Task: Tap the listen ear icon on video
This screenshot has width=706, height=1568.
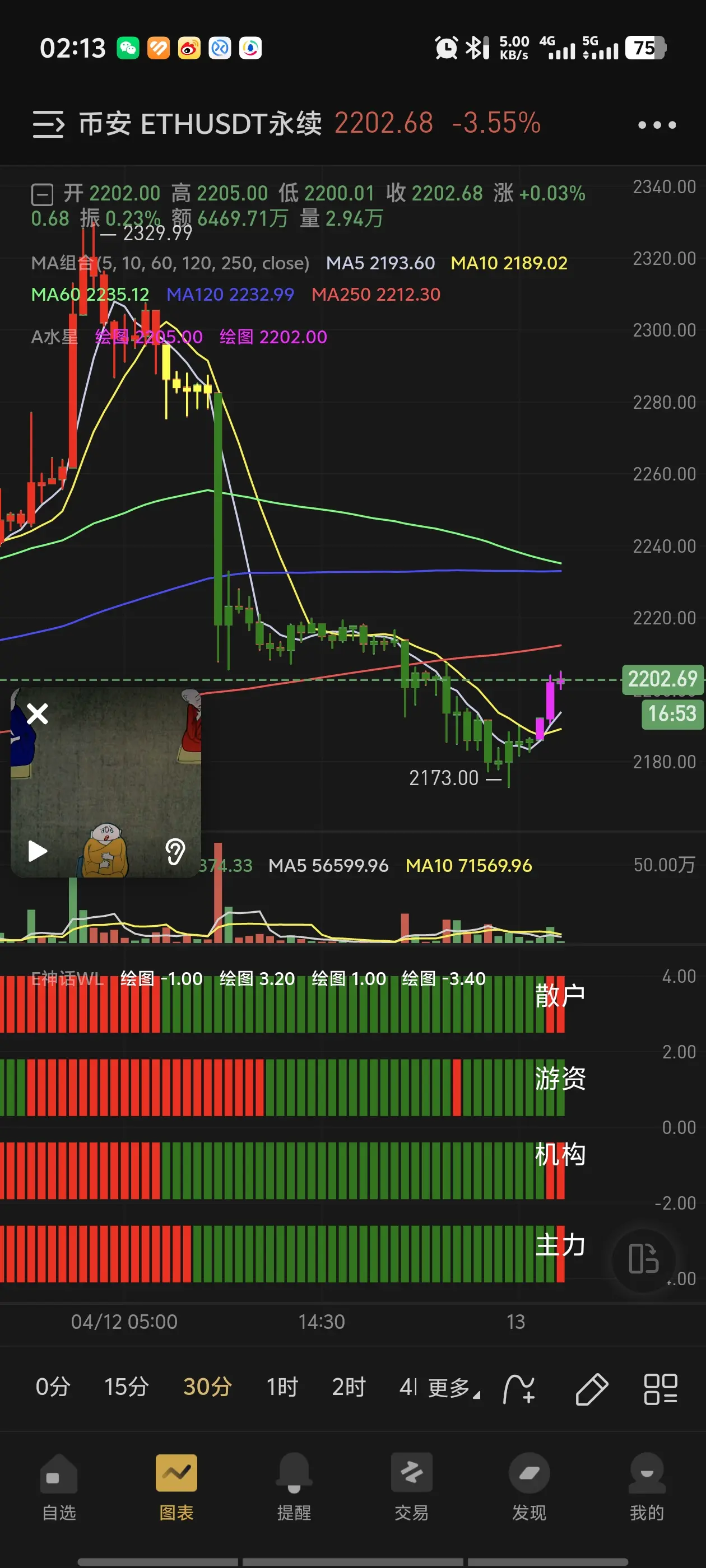Action: [x=175, y=851]
